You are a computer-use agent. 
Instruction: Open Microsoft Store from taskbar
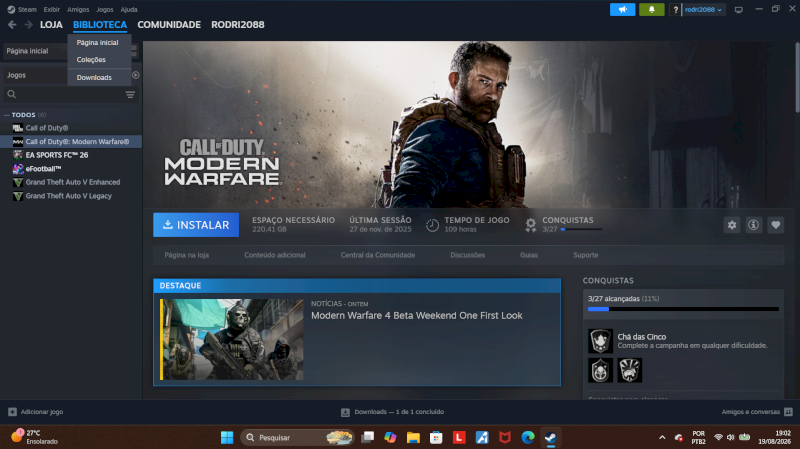[436, 437]
